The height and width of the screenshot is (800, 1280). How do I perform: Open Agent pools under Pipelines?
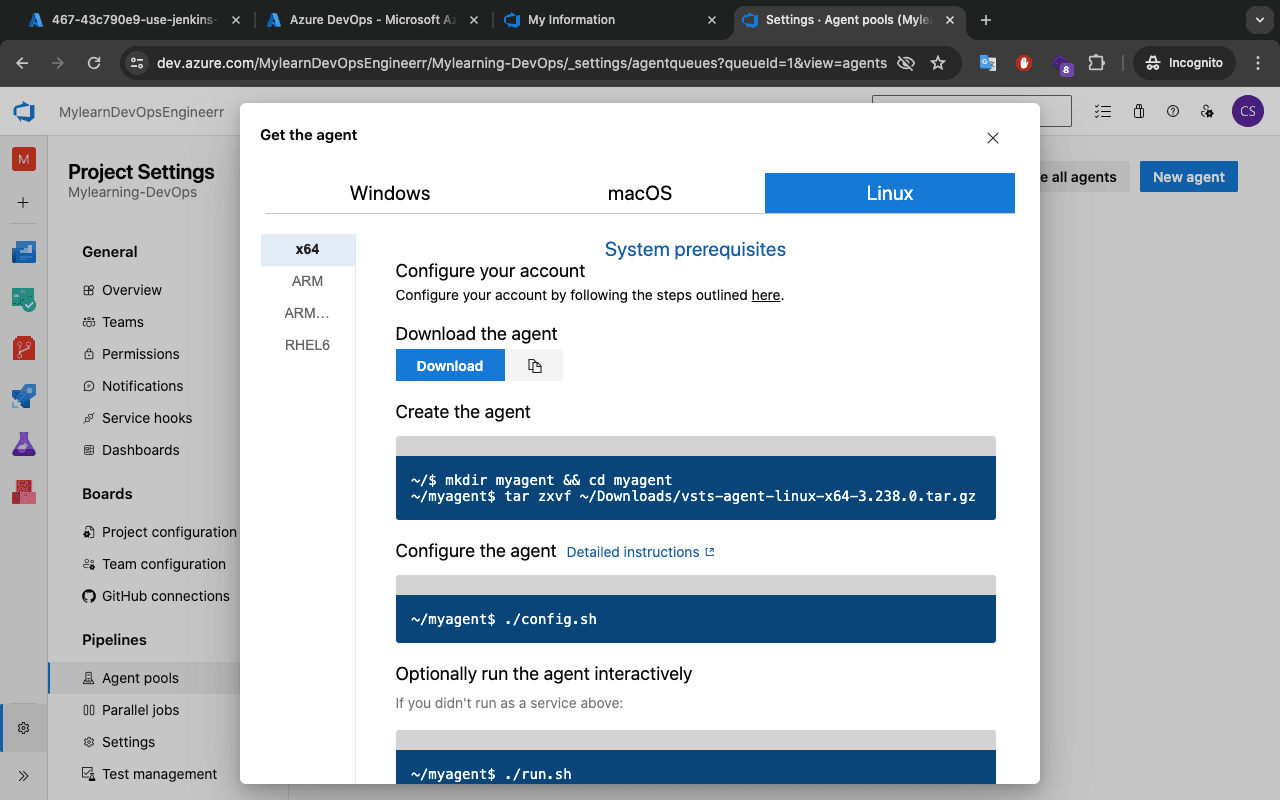(140, 678)
